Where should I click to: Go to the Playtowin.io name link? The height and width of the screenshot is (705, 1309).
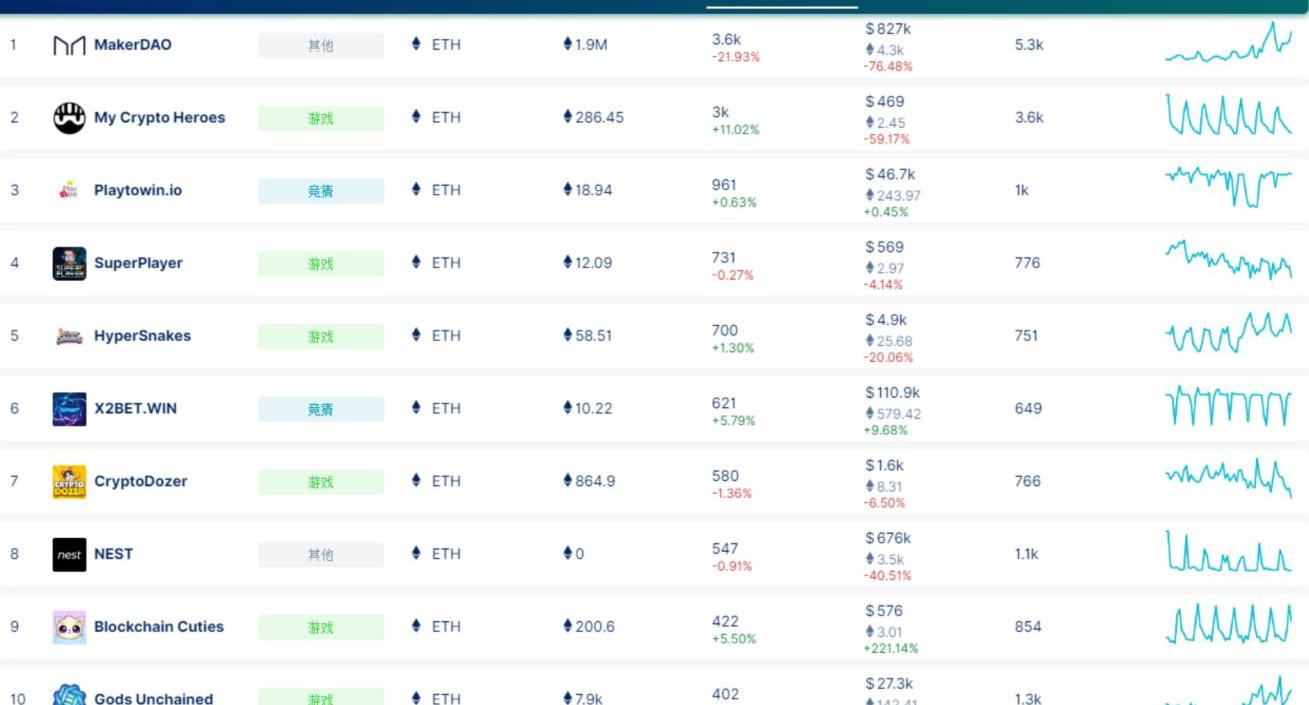pos(138,190)
